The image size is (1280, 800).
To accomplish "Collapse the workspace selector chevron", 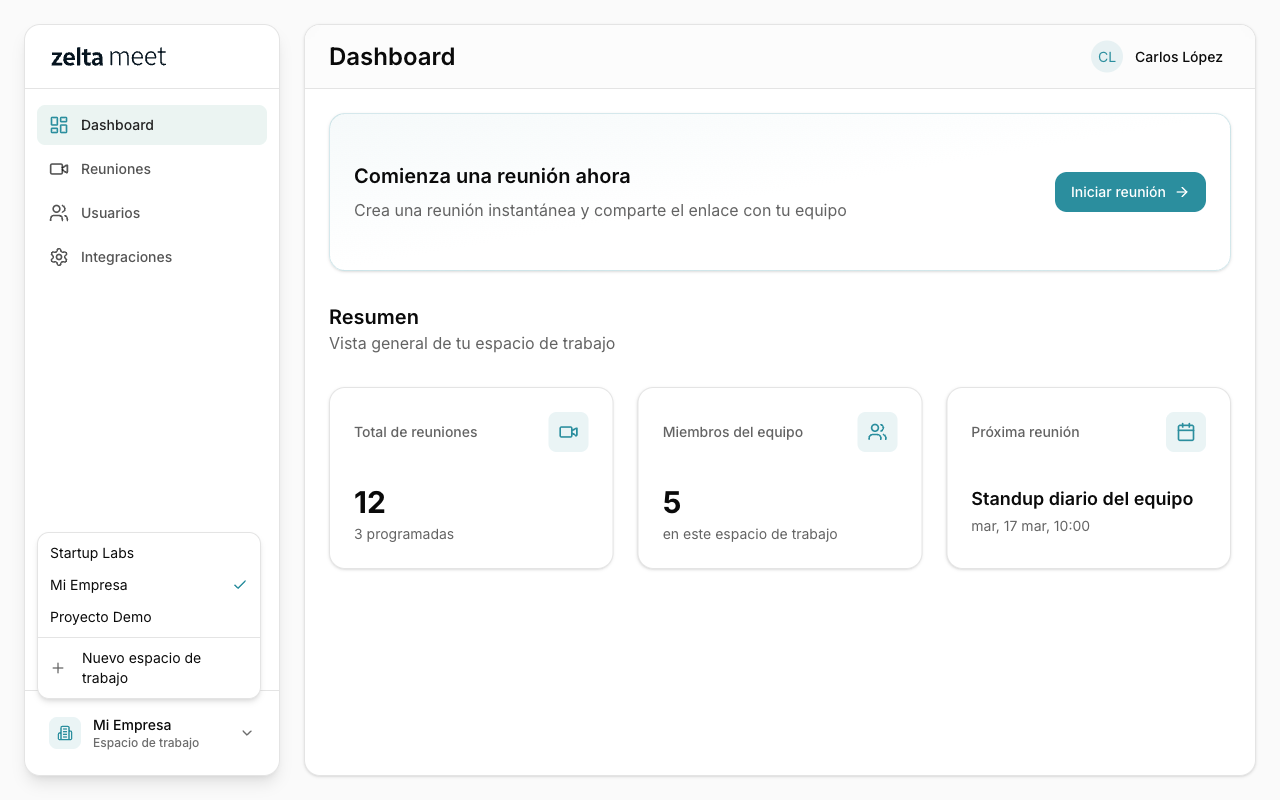I will pos(246,732).
